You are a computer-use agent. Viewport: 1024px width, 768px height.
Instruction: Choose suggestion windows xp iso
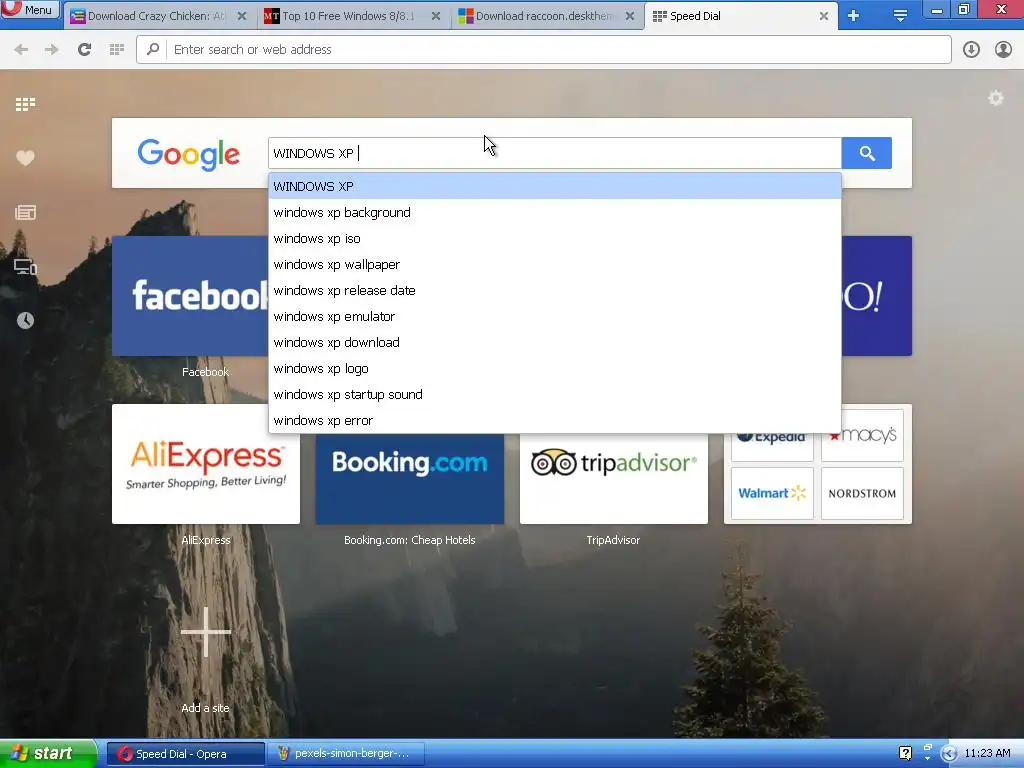point(554,238)
